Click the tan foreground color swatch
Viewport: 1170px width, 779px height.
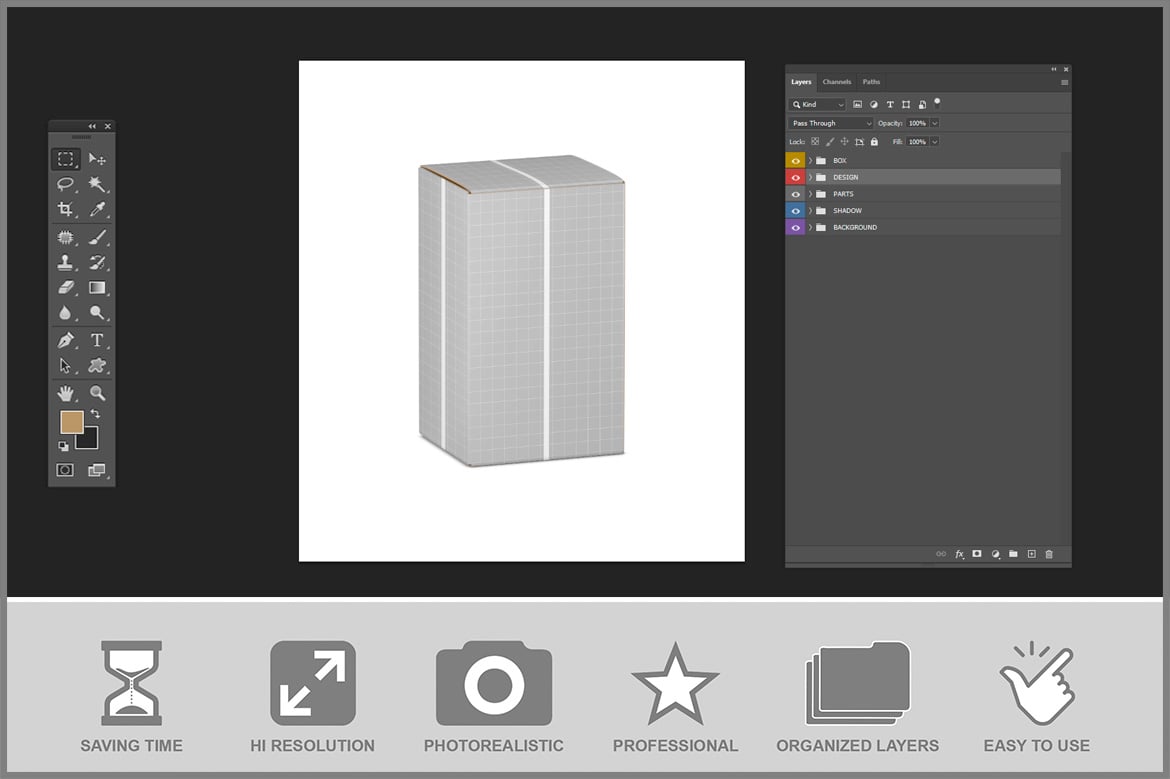(72, 422)
